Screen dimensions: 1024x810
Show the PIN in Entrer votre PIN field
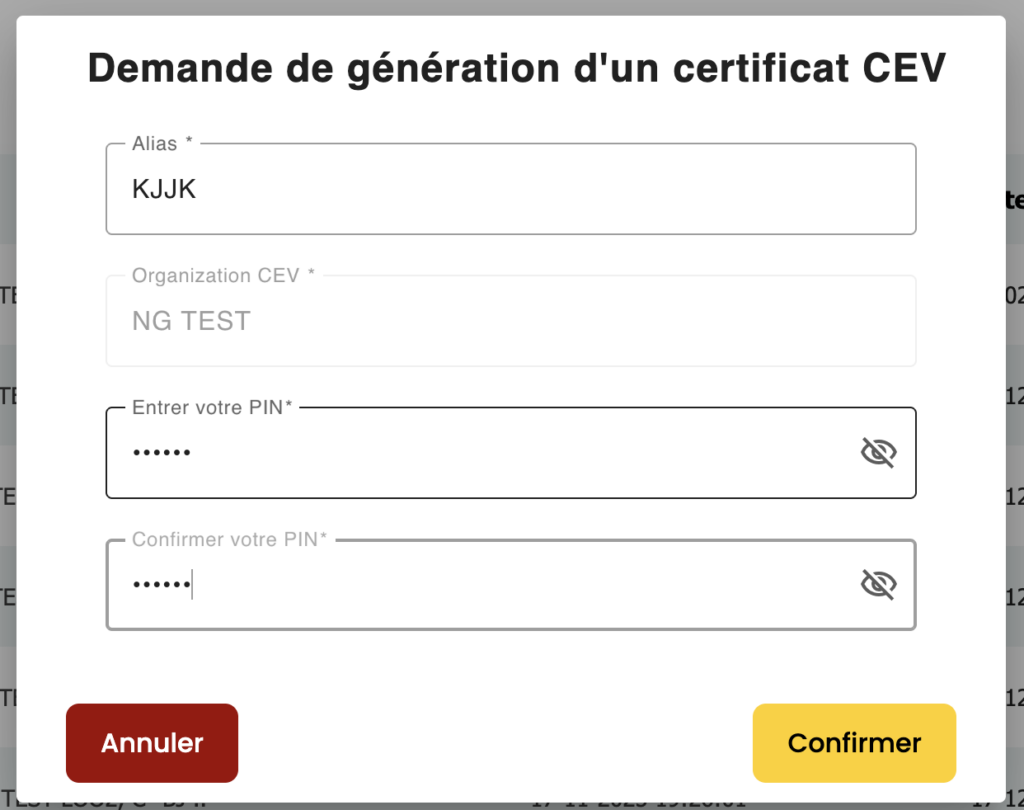tap(878, 453)
